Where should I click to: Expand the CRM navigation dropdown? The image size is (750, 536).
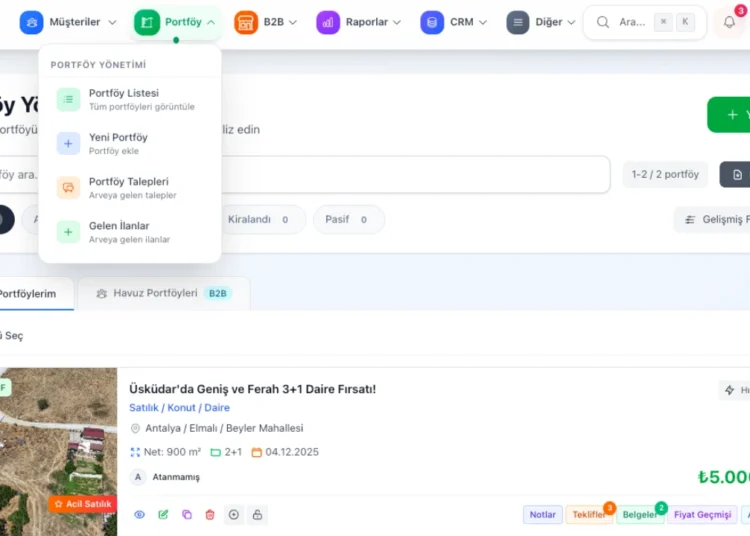point(454,22)
